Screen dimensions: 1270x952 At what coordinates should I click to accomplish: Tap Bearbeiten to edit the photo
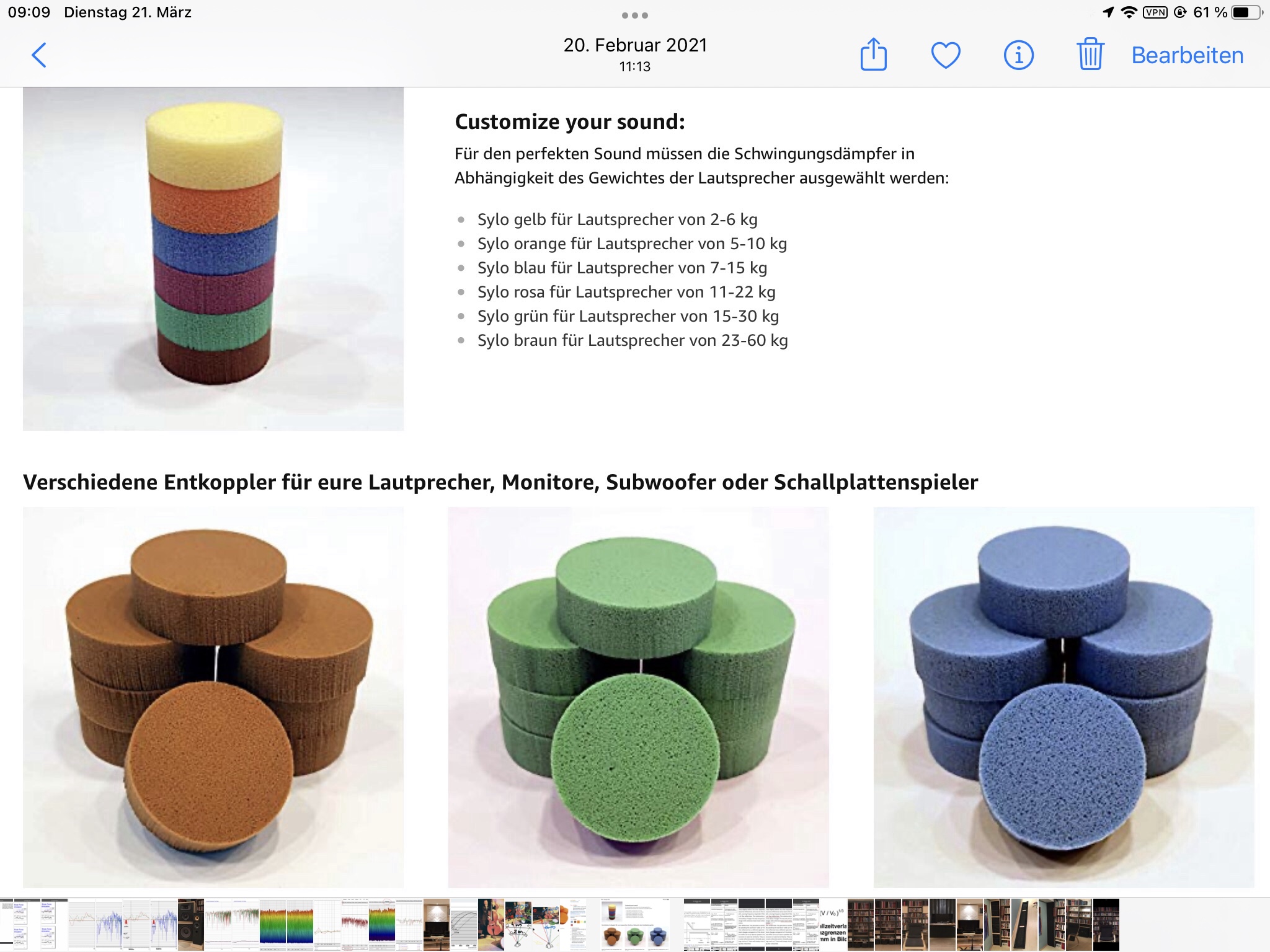tap(1188, 55)
